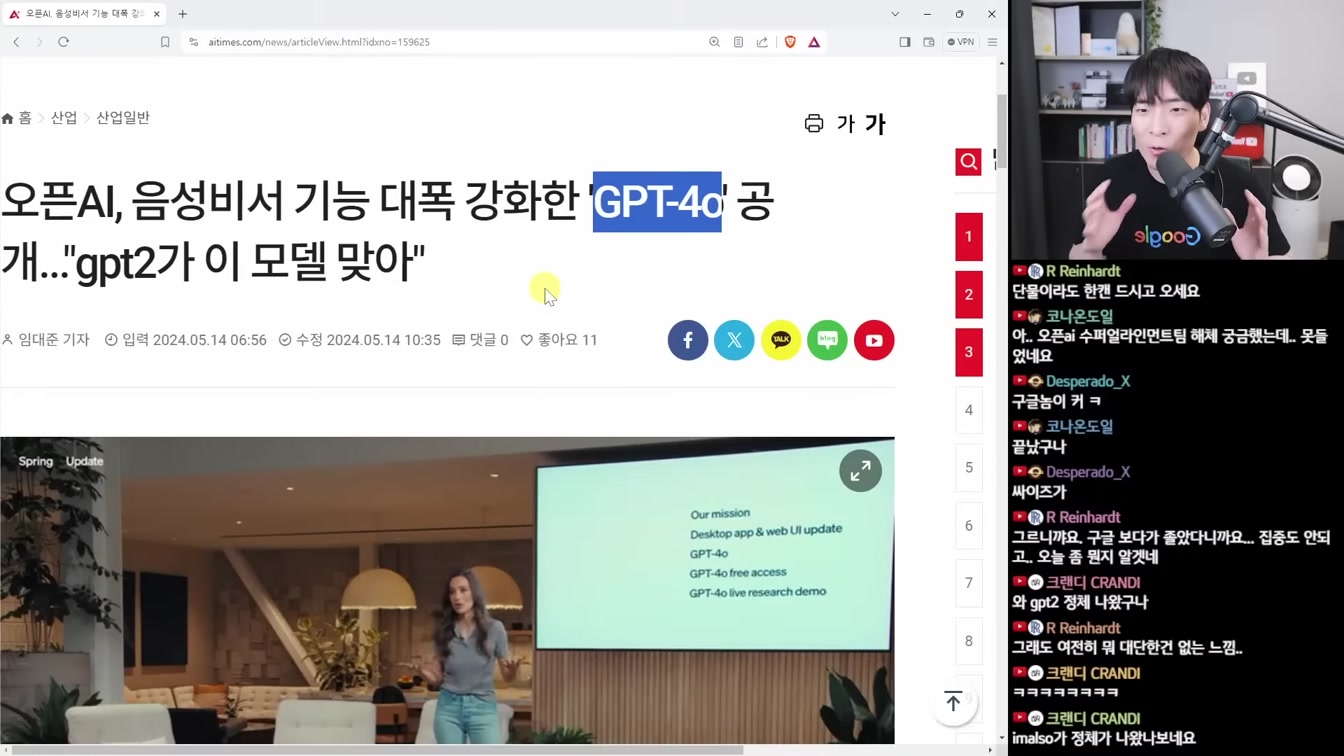Open a new tab with plus button
The image size is (1344, 756).
tap(182, 14)
